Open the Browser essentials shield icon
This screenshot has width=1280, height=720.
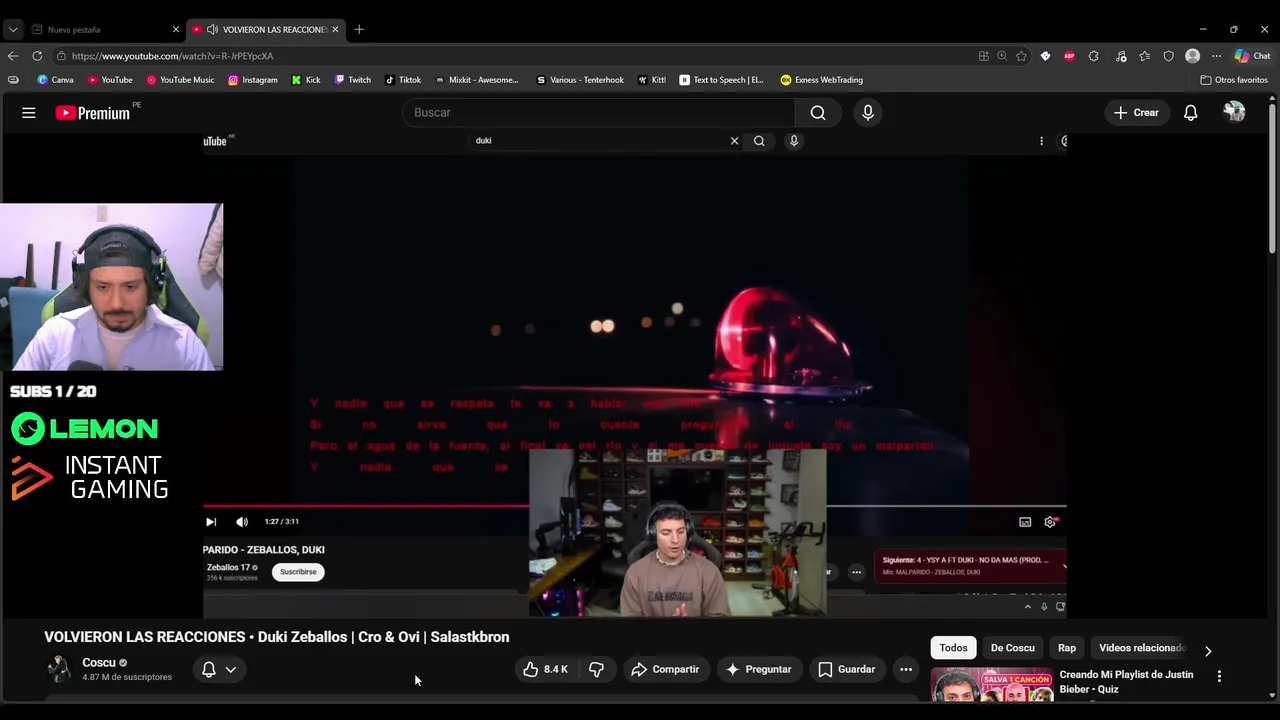coord(1168,56)
